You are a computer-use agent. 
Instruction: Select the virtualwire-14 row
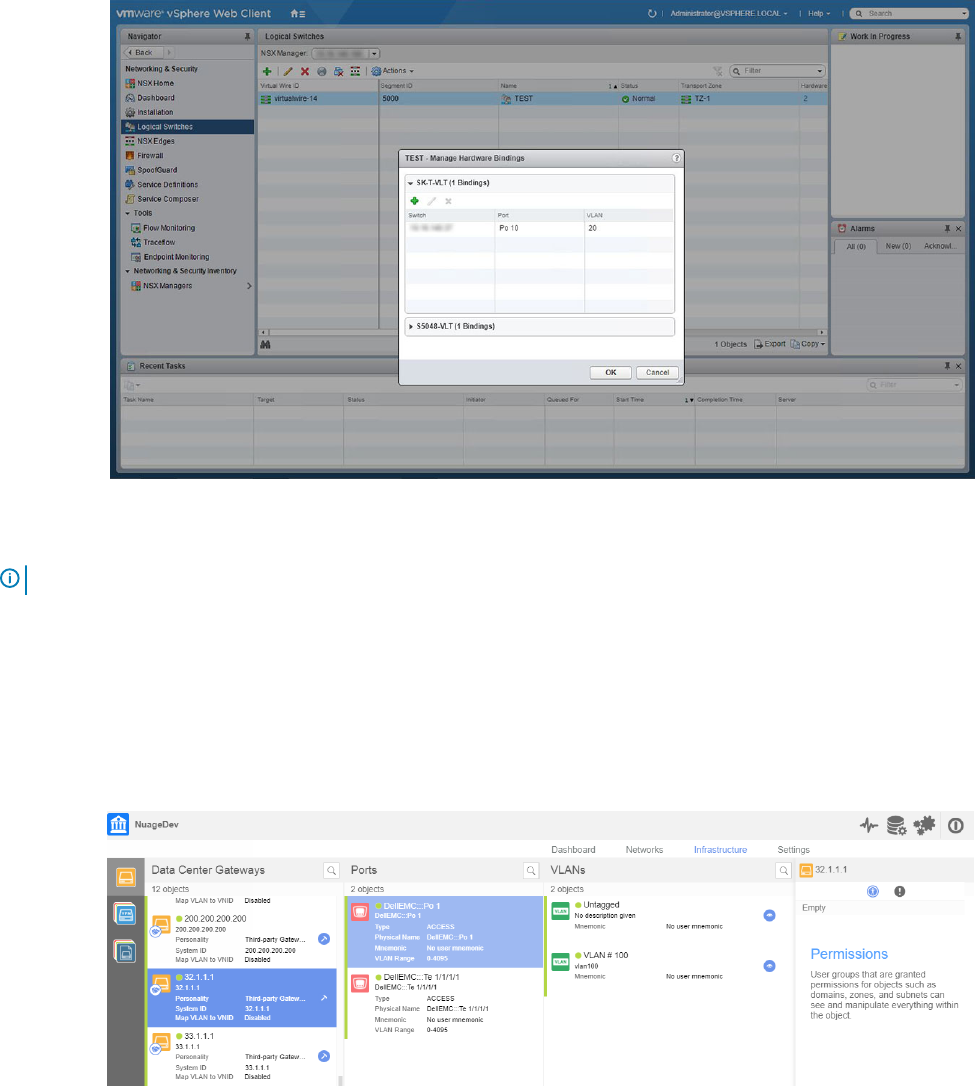(542, 99)
